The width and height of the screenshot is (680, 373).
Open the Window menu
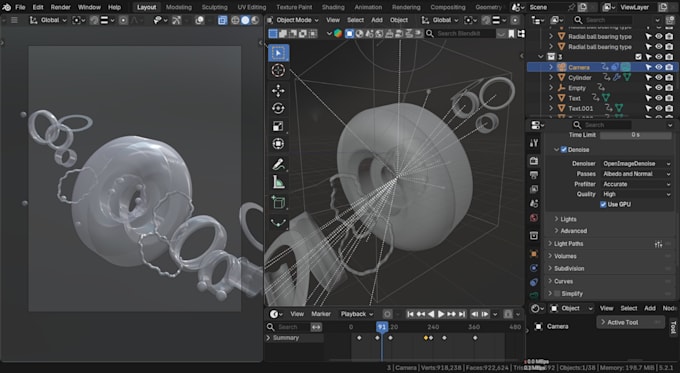(89, 7)
